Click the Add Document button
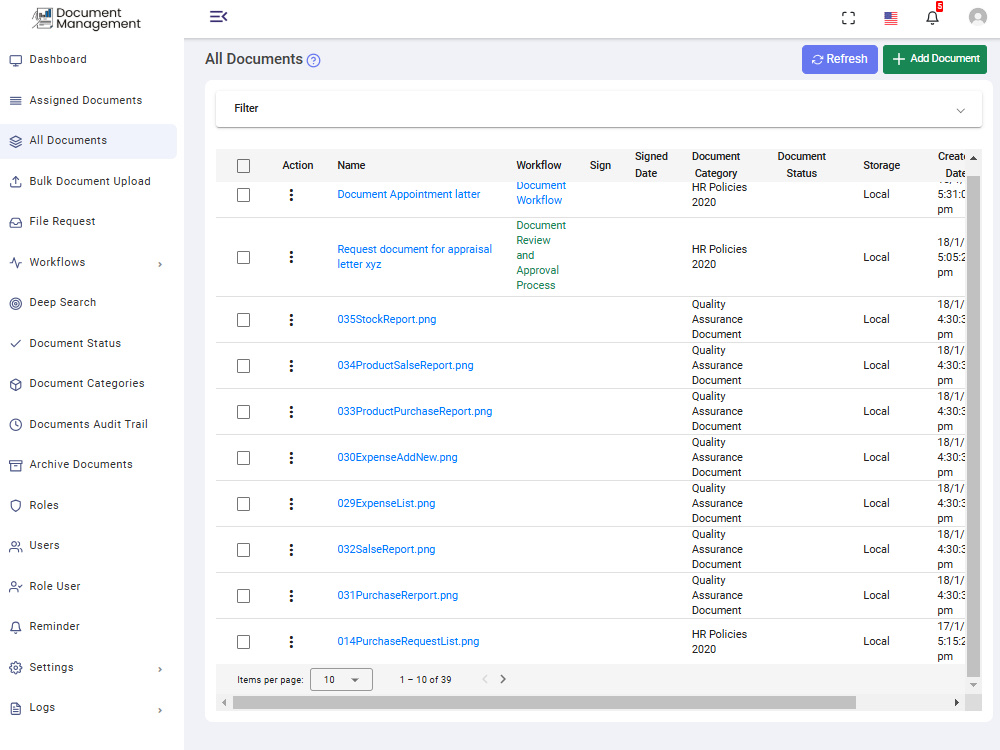The height and width of the screenshot is (750, 1000). click(x=934, y=59)
